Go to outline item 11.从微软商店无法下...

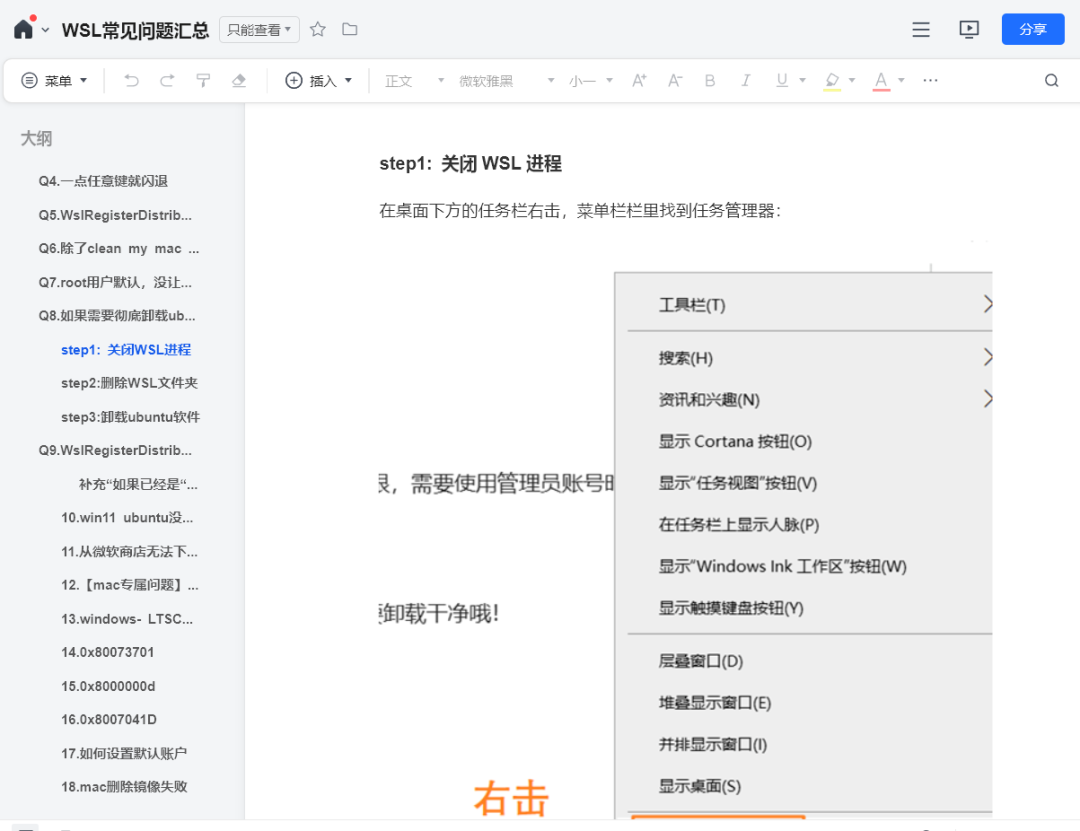(129, 551)
